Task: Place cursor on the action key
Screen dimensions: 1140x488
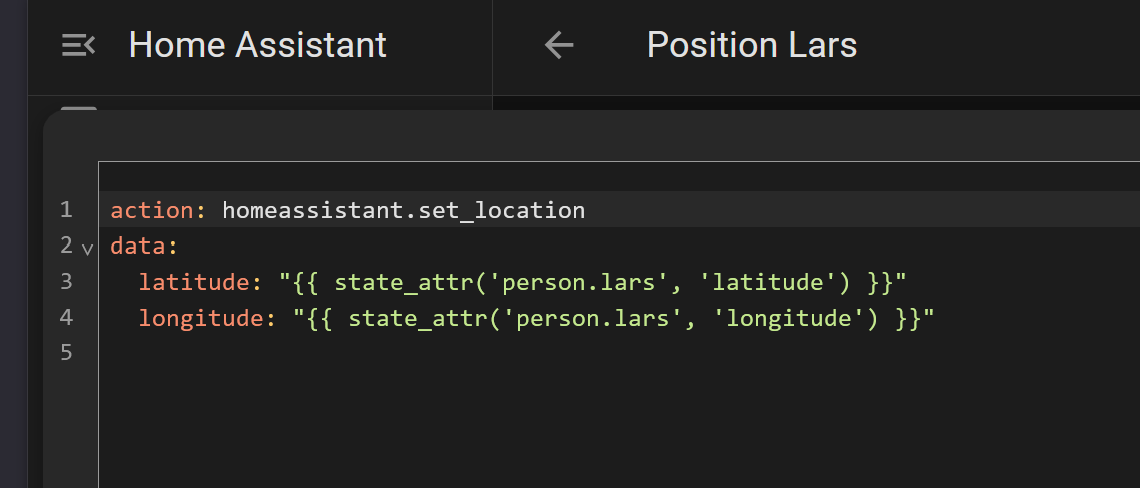Action: tap(152, 210)
